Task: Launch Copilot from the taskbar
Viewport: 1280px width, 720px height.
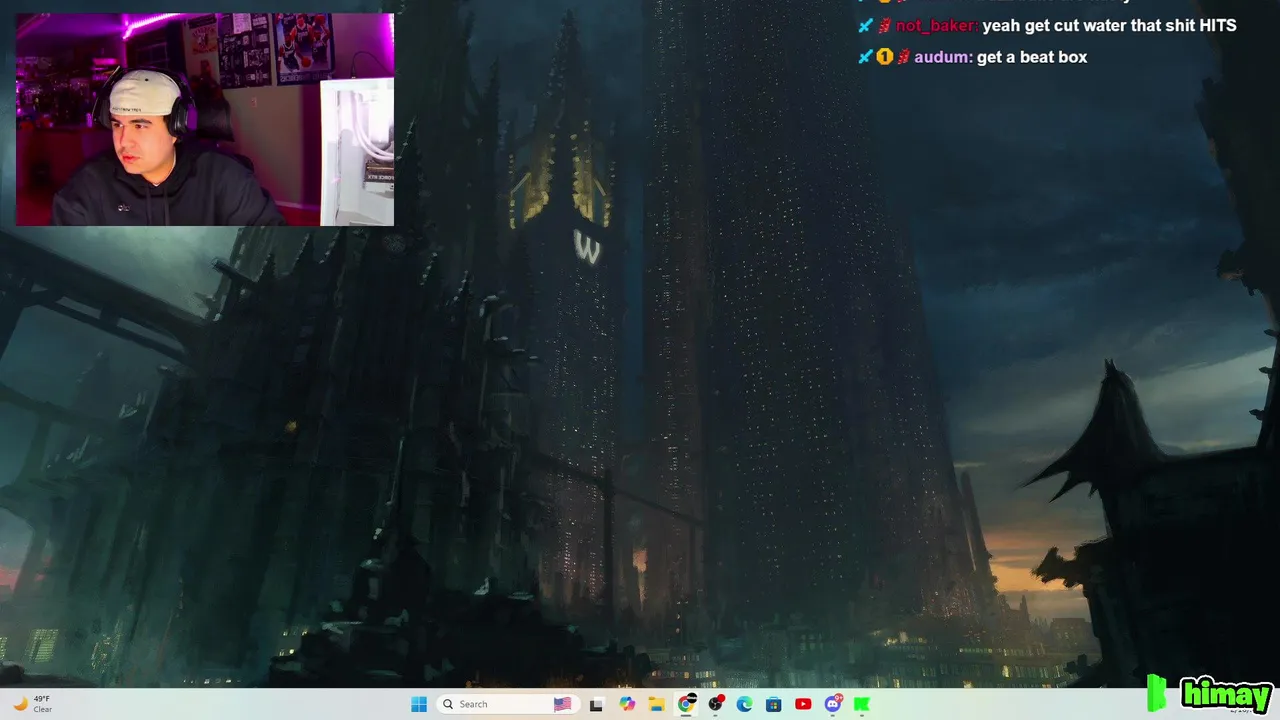Action: tap(627, 704)
